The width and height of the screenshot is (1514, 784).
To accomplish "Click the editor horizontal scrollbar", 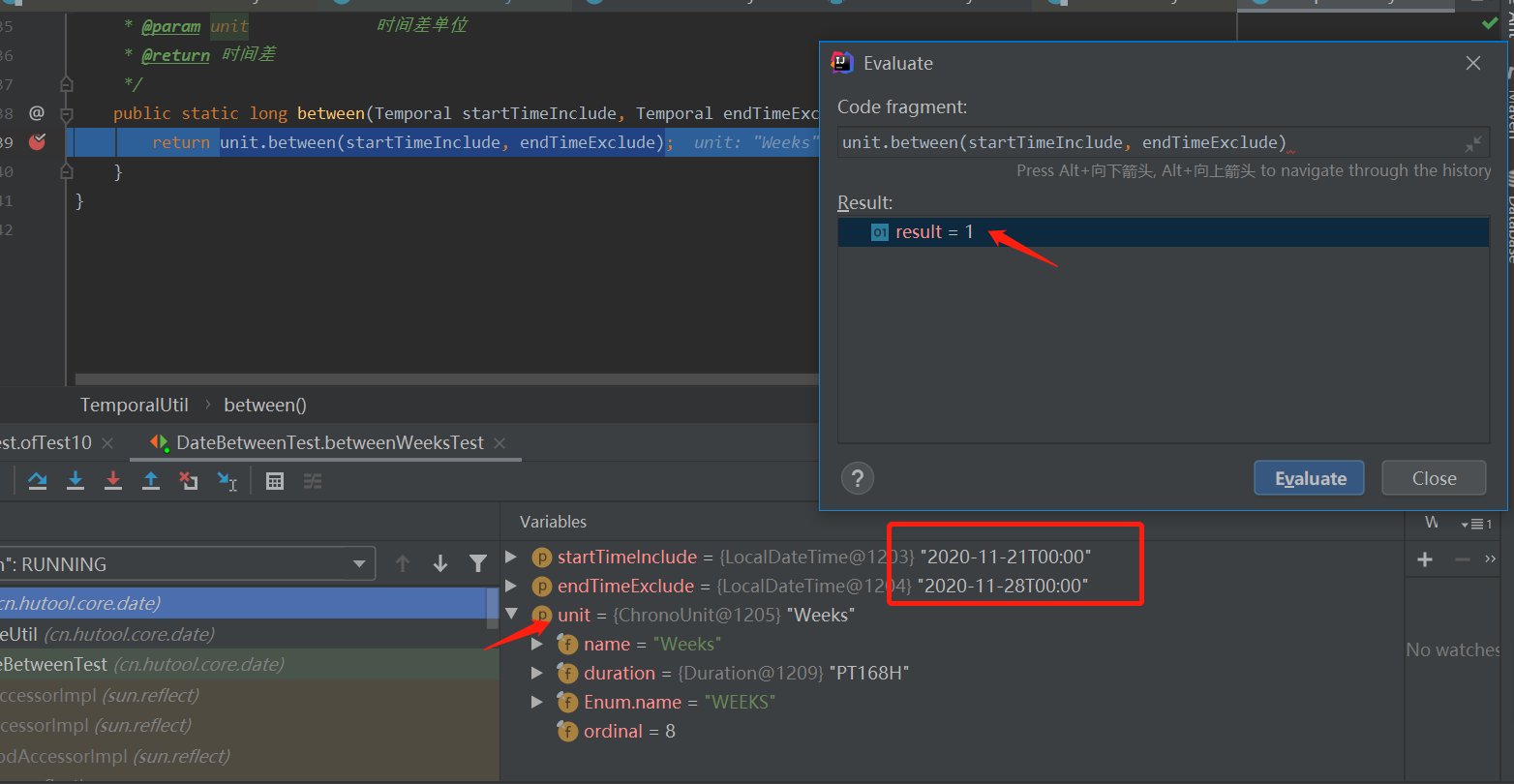I will click(445, 379).
